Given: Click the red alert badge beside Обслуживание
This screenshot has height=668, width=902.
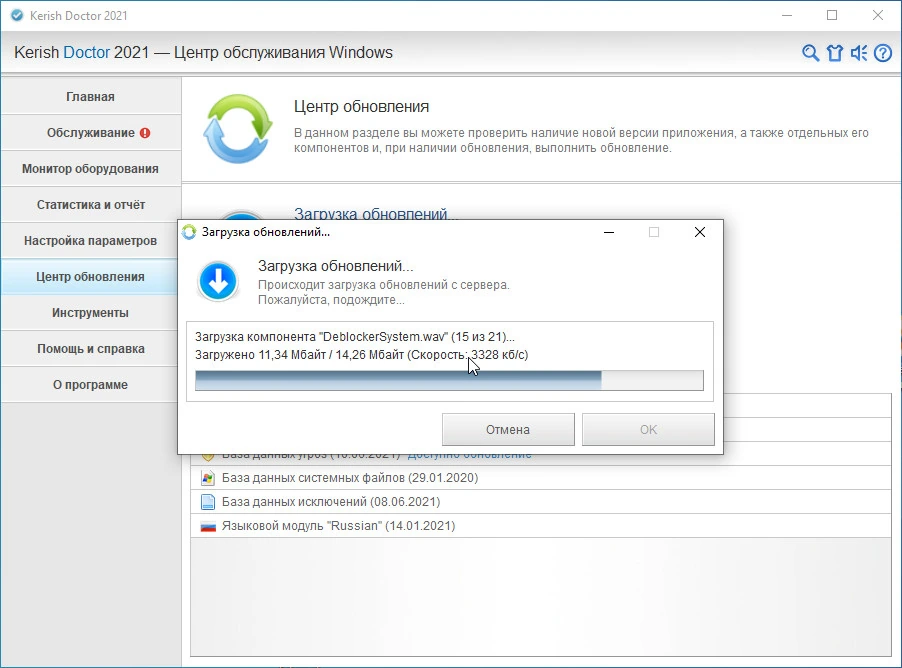Looking at the screenshot, I should click(x=145, y=133).
